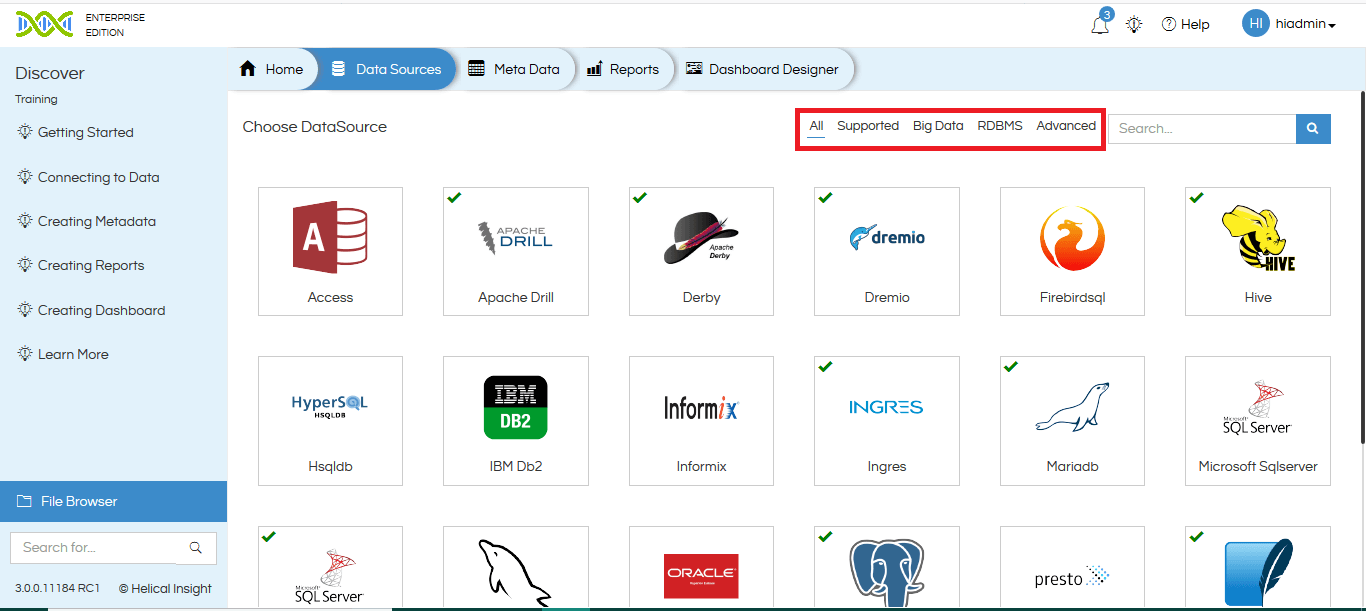
Task: Open the Meta Data tab
Action: [x=514, y=69]
